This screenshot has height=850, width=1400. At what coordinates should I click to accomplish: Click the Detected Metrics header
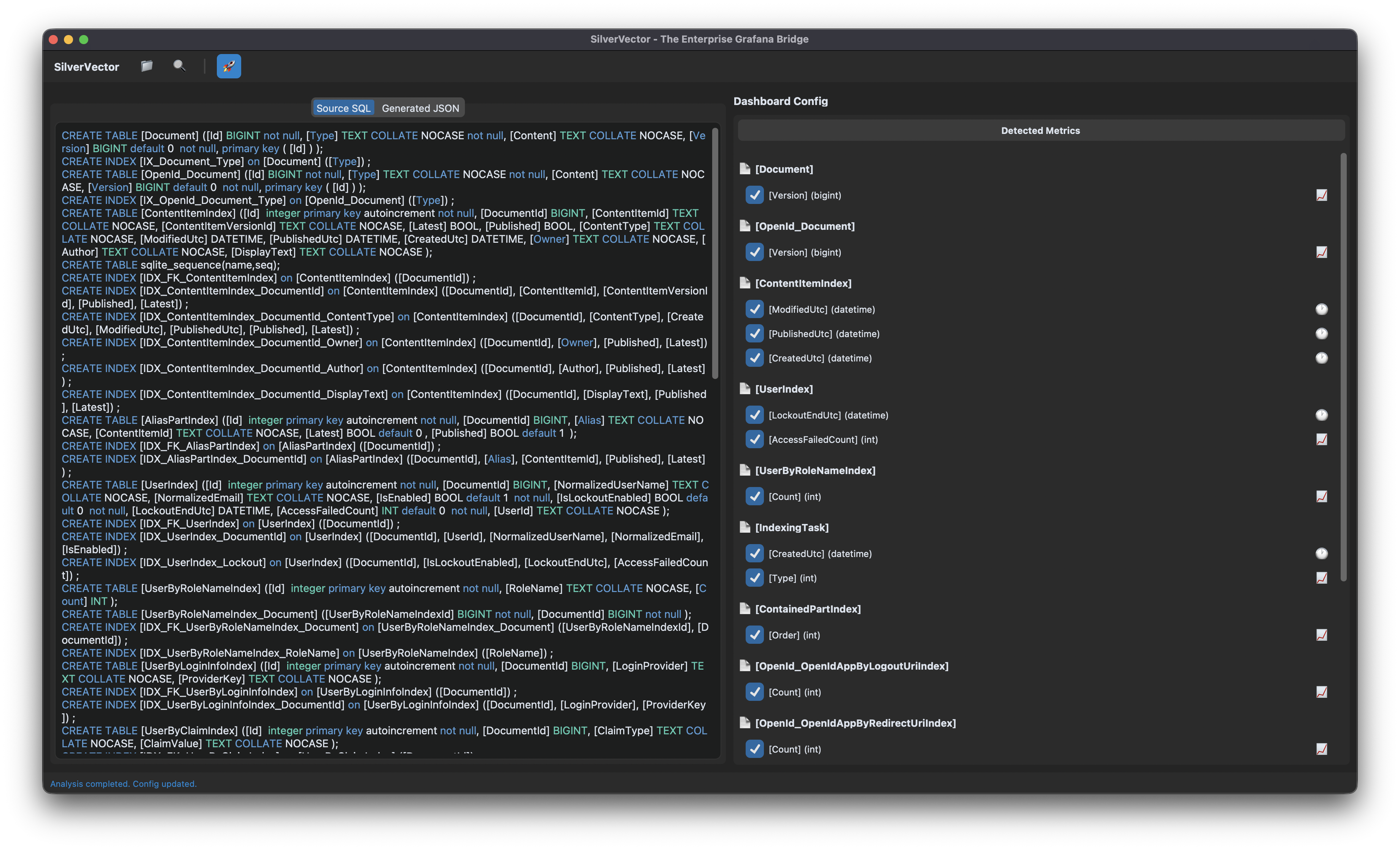tap(1040, 130)
